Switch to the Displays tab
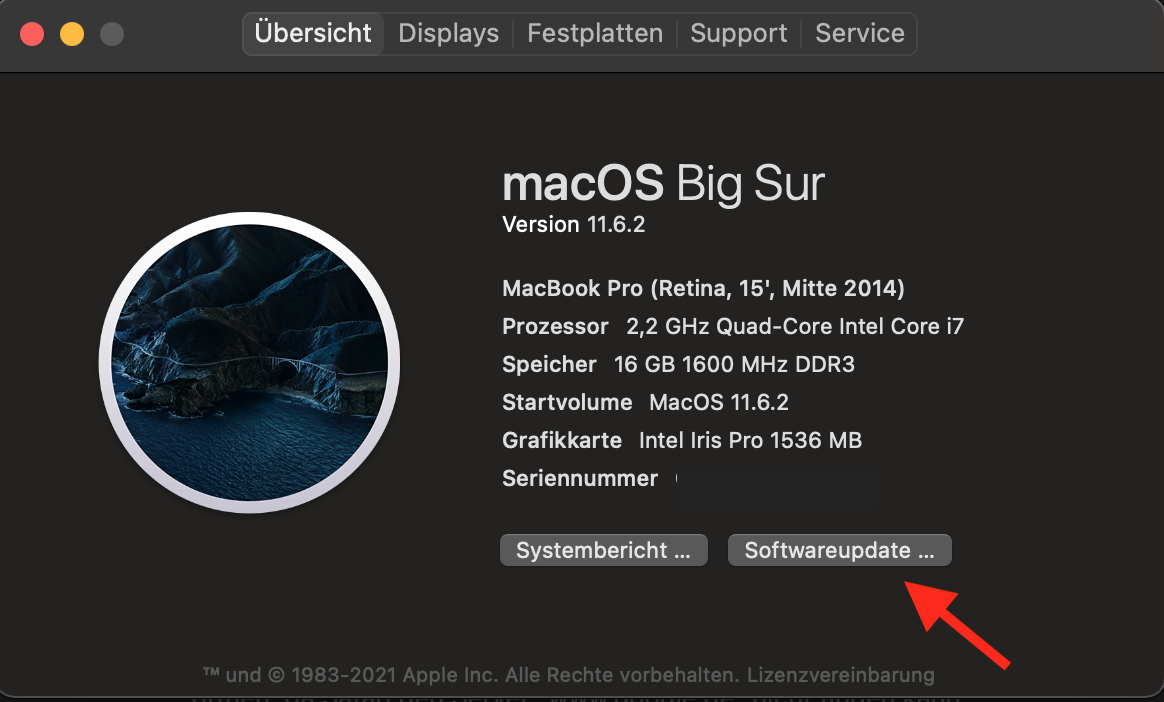Image resolution: width=1164 pixels, height=702 pixels. pos(448,33)
